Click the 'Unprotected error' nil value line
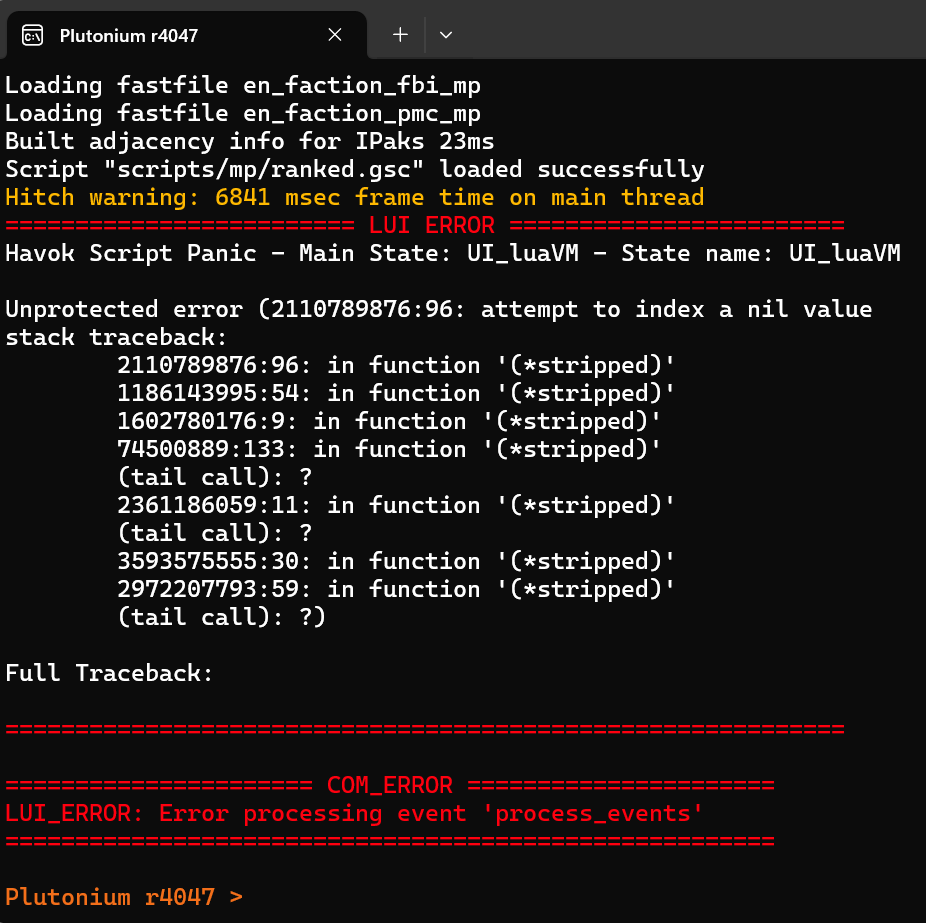 click(x=439, y=309)
